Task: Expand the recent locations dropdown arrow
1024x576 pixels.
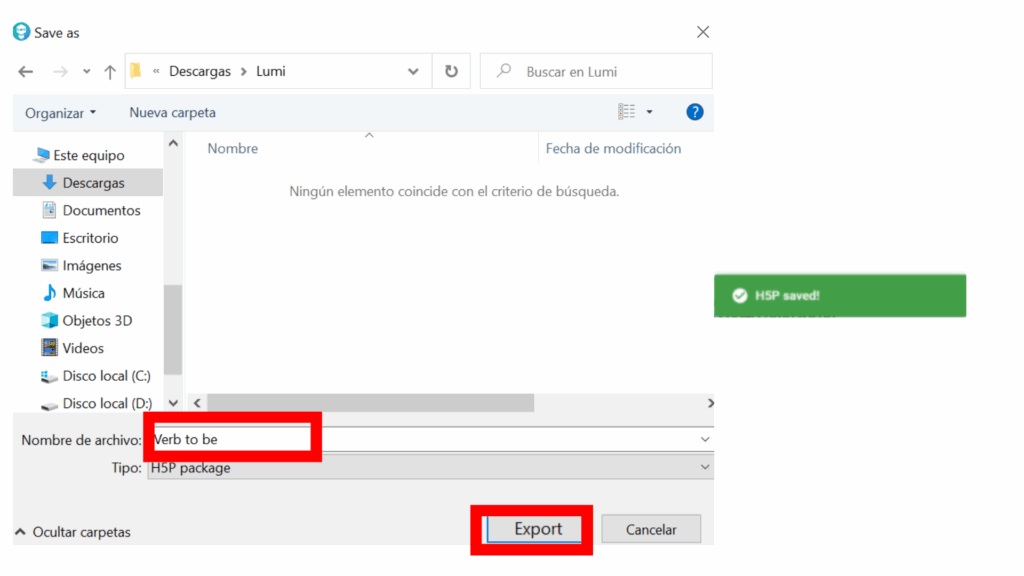Action: point(87,72)
